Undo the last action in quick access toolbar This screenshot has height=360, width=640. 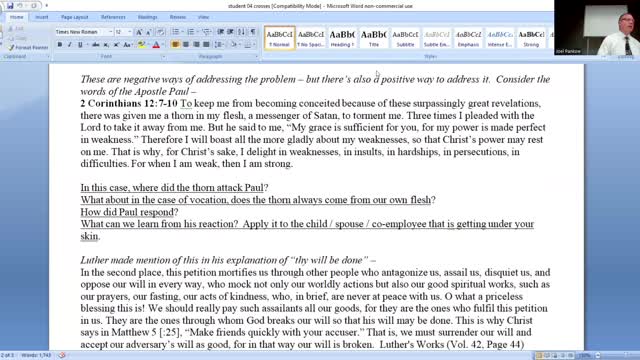pyautogui.click(x=20, y=6)
